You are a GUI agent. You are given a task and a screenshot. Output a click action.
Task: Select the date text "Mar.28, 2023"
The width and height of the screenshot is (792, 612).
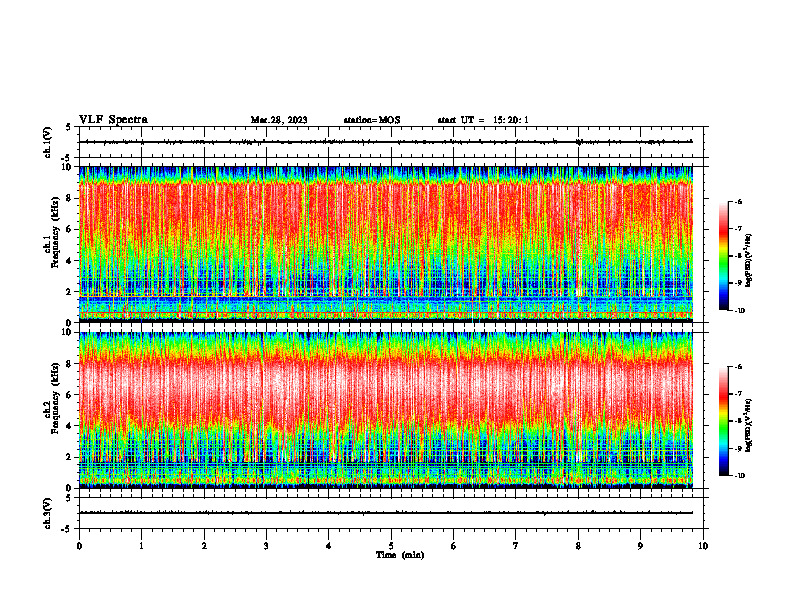pos(279,120)
